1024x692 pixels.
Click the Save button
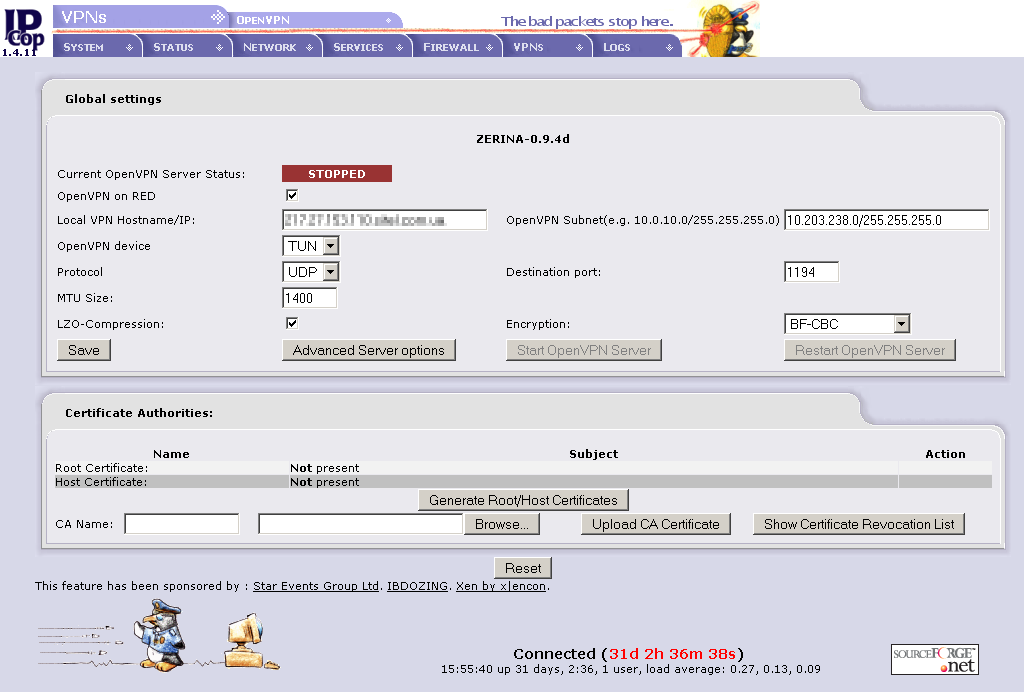click(x=84, y=350)
